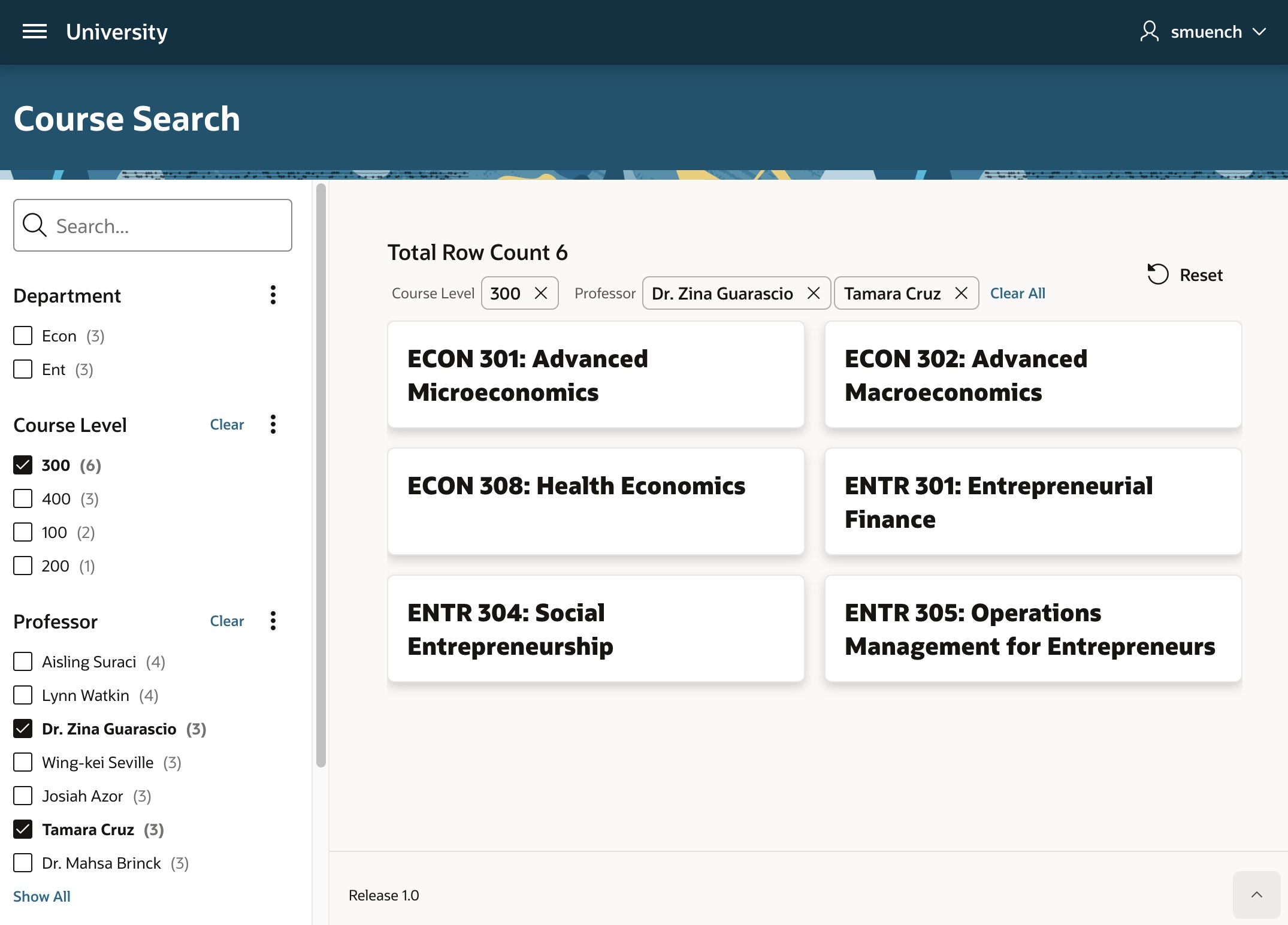Check the Econ department checkbox
This screenshot has width=1288, height=925.
pyautogui.click(x=23, y=335)
